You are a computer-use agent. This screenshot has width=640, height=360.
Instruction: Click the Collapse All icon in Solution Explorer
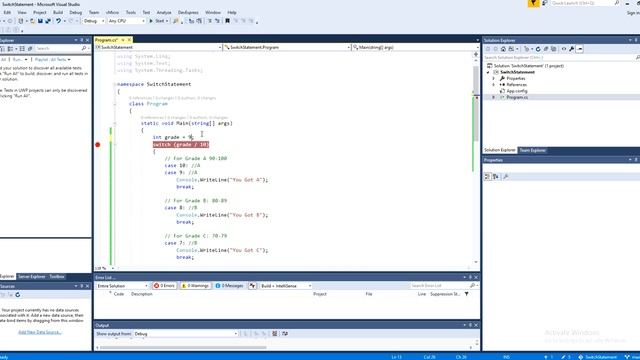click(x=546, y=49)
